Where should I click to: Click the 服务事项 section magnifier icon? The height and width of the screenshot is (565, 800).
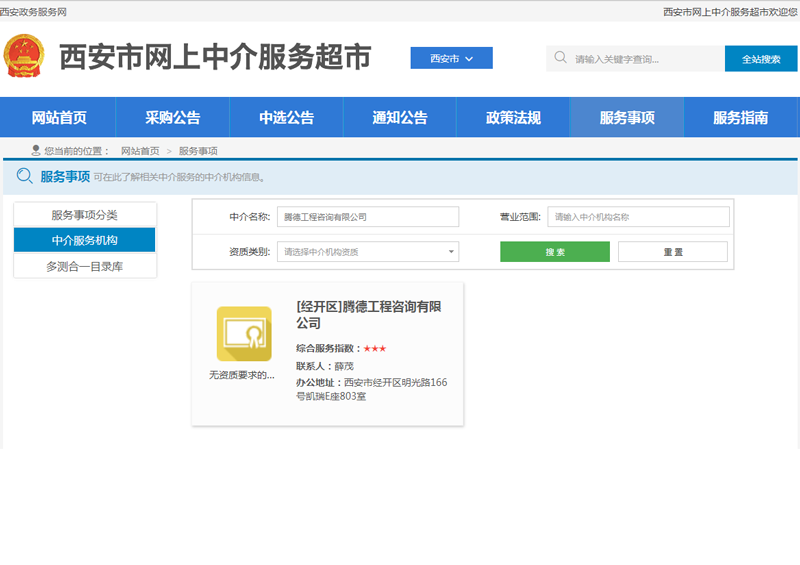click(x=25, y=177)
